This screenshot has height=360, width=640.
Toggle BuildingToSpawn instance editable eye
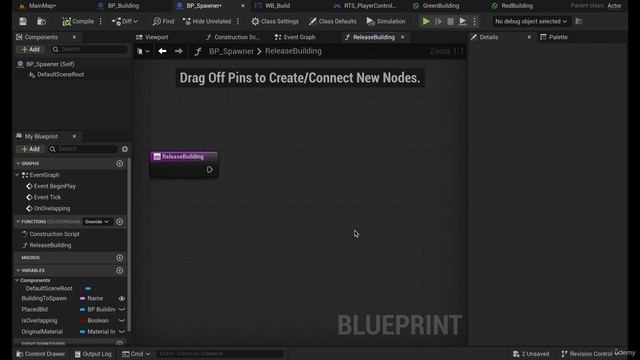(x=122, y=298)
